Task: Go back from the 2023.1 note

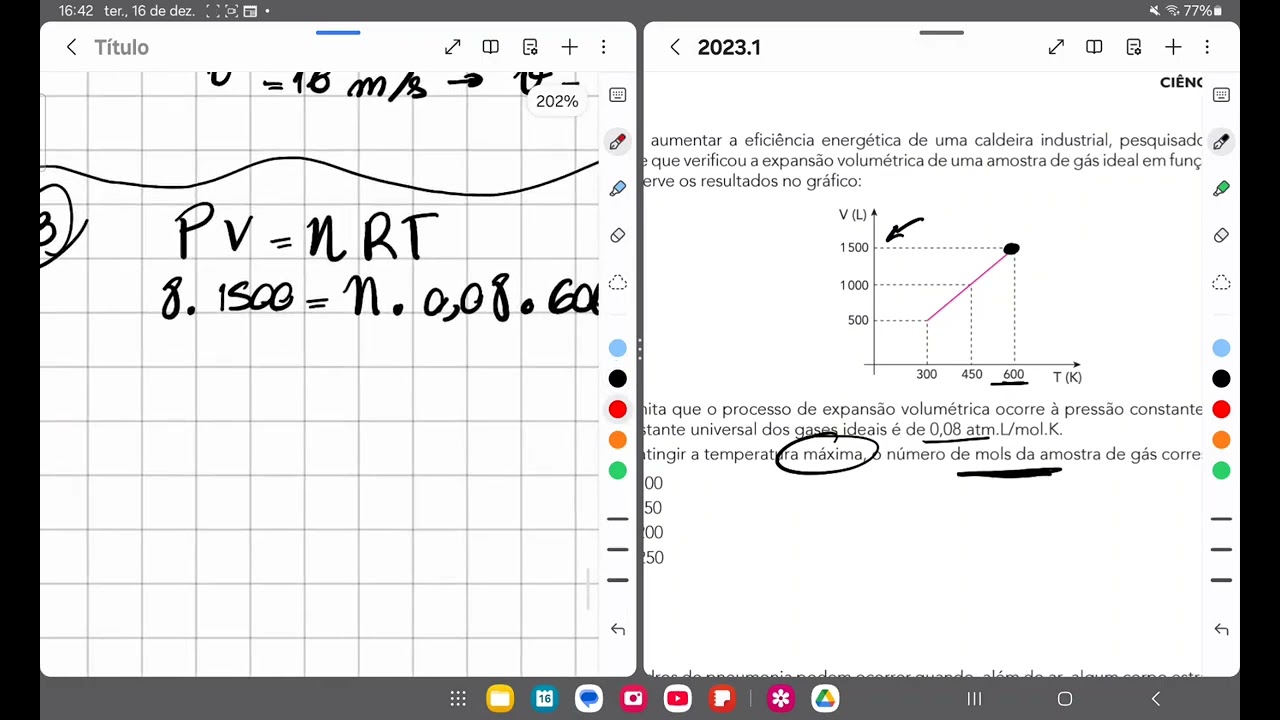Action: pyautogui.click(x=675, y=47)
